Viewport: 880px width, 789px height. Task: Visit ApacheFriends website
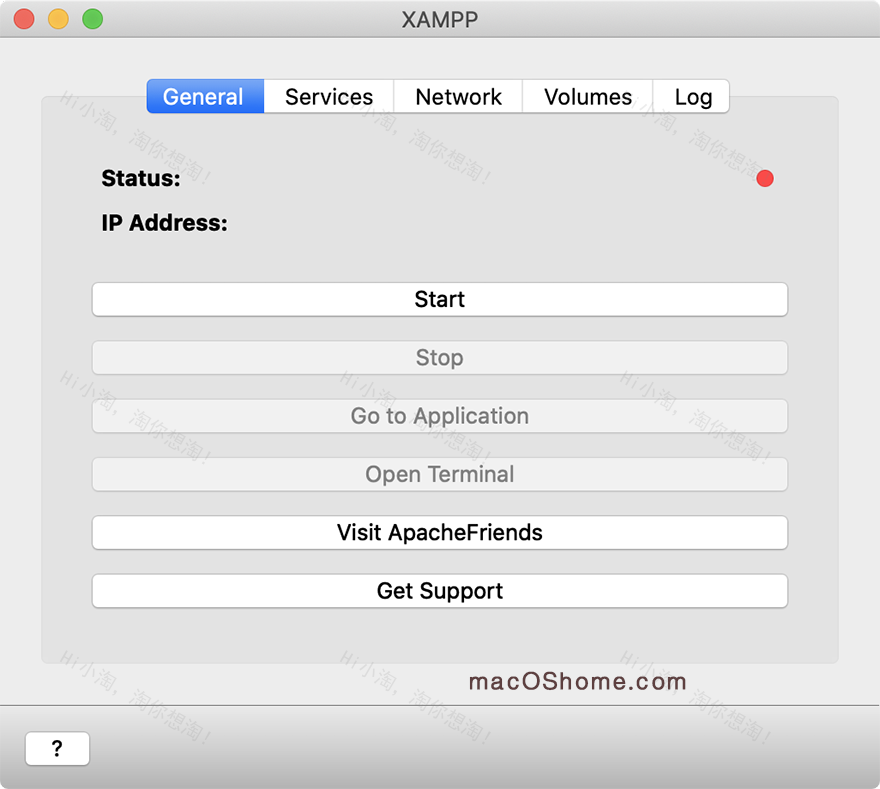(440, 532)
